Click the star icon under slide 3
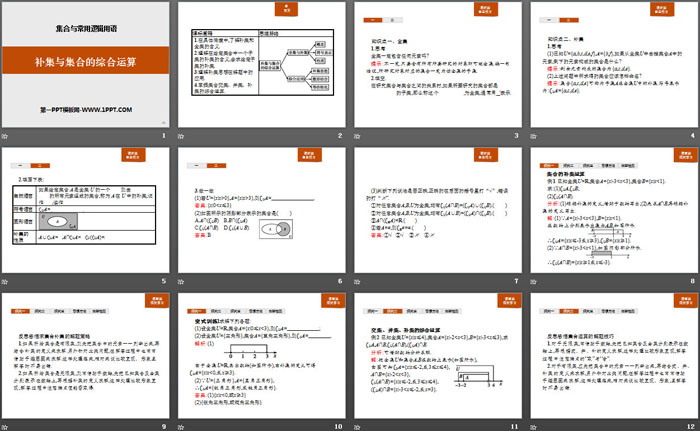This screenshot has height=431, width=700. (x=357, y=136)
